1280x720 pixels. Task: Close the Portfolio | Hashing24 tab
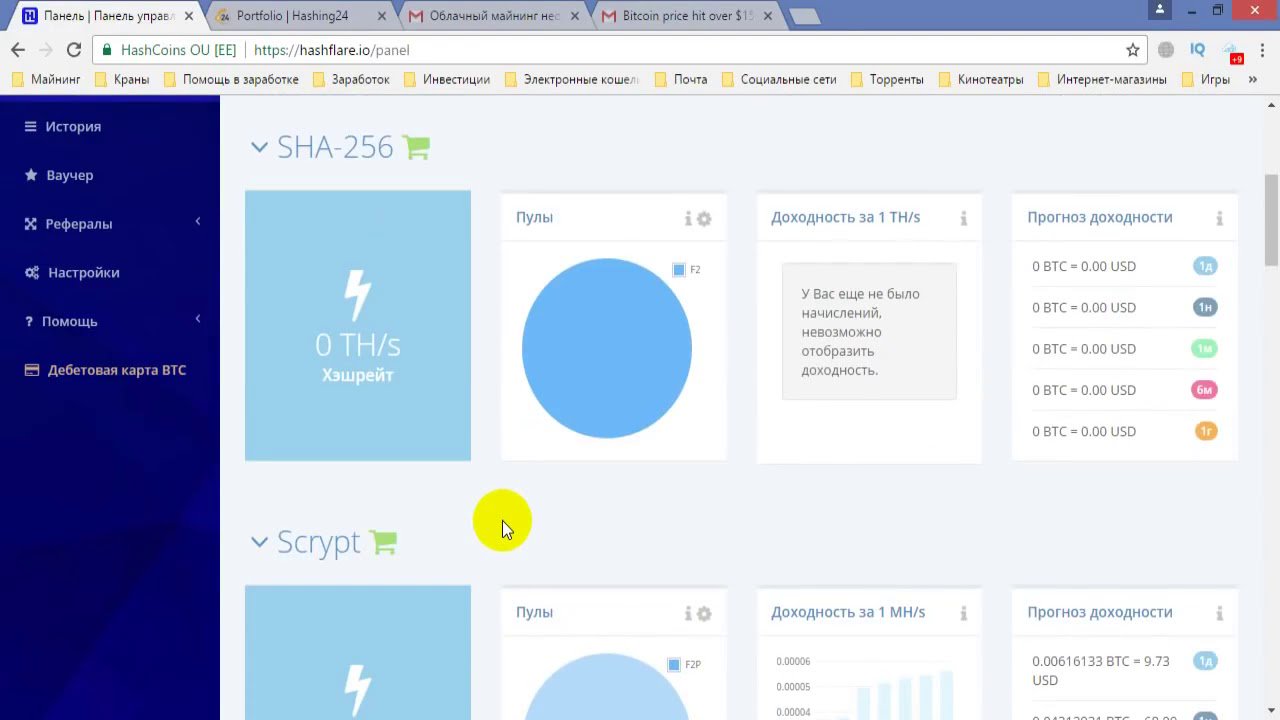[381, 16]
